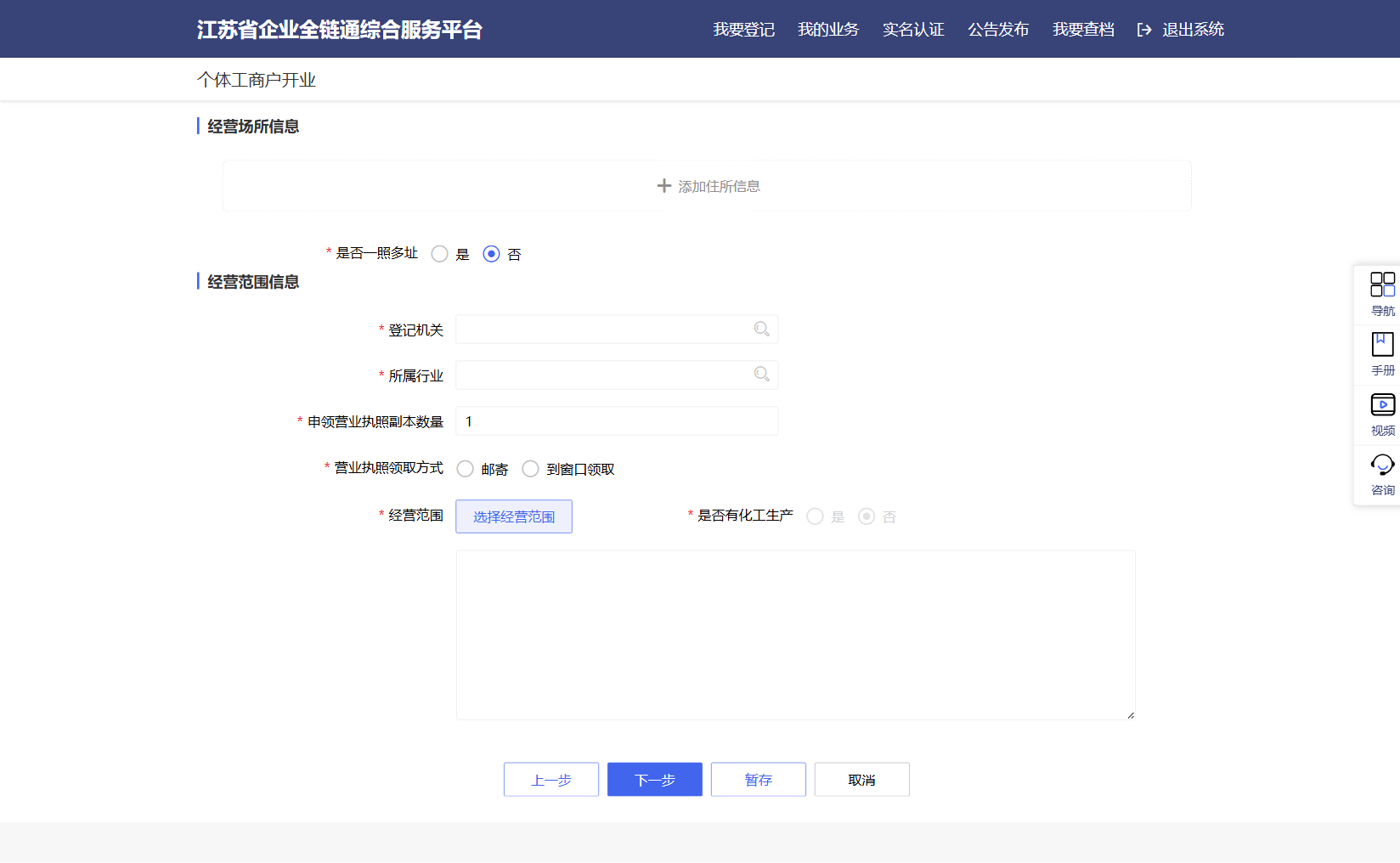Select 是 for 是否一照多址
This screenshot has width=1400, height=863.
pyautogui.click(x=439, y=254)
